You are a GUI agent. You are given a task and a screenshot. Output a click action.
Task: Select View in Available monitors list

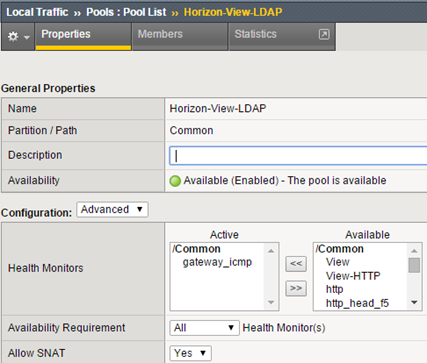pos(338,262)
